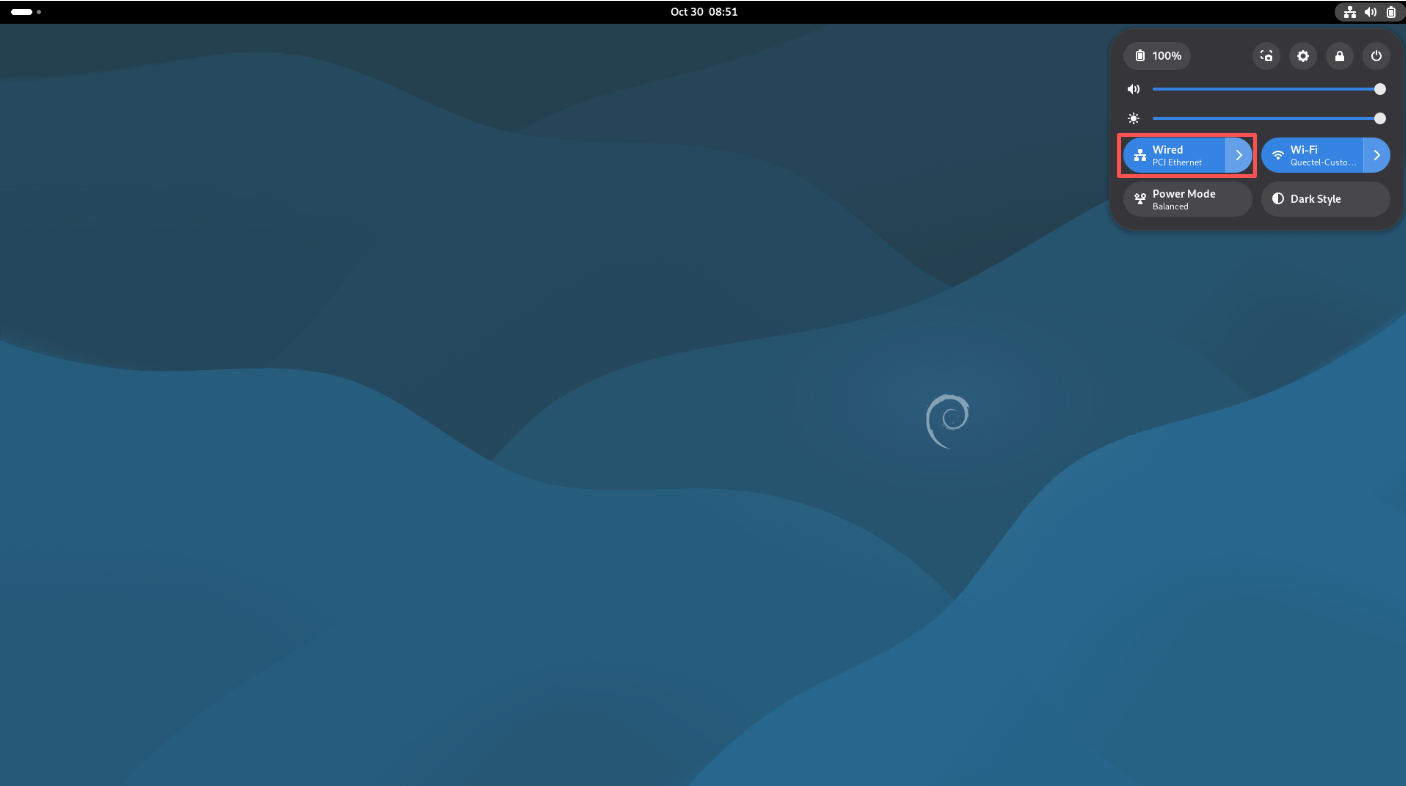Click the battery icon in the top bar

coord(1390,12)
